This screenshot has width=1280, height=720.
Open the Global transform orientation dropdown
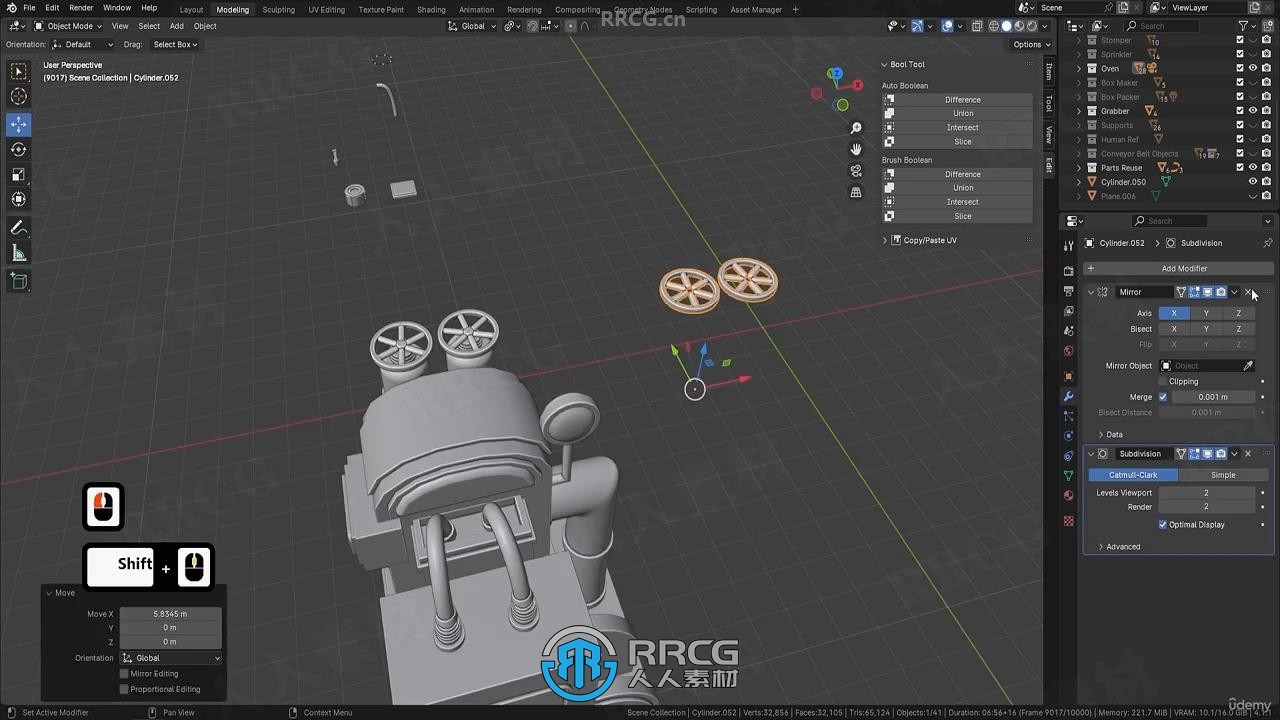[473, 26]
